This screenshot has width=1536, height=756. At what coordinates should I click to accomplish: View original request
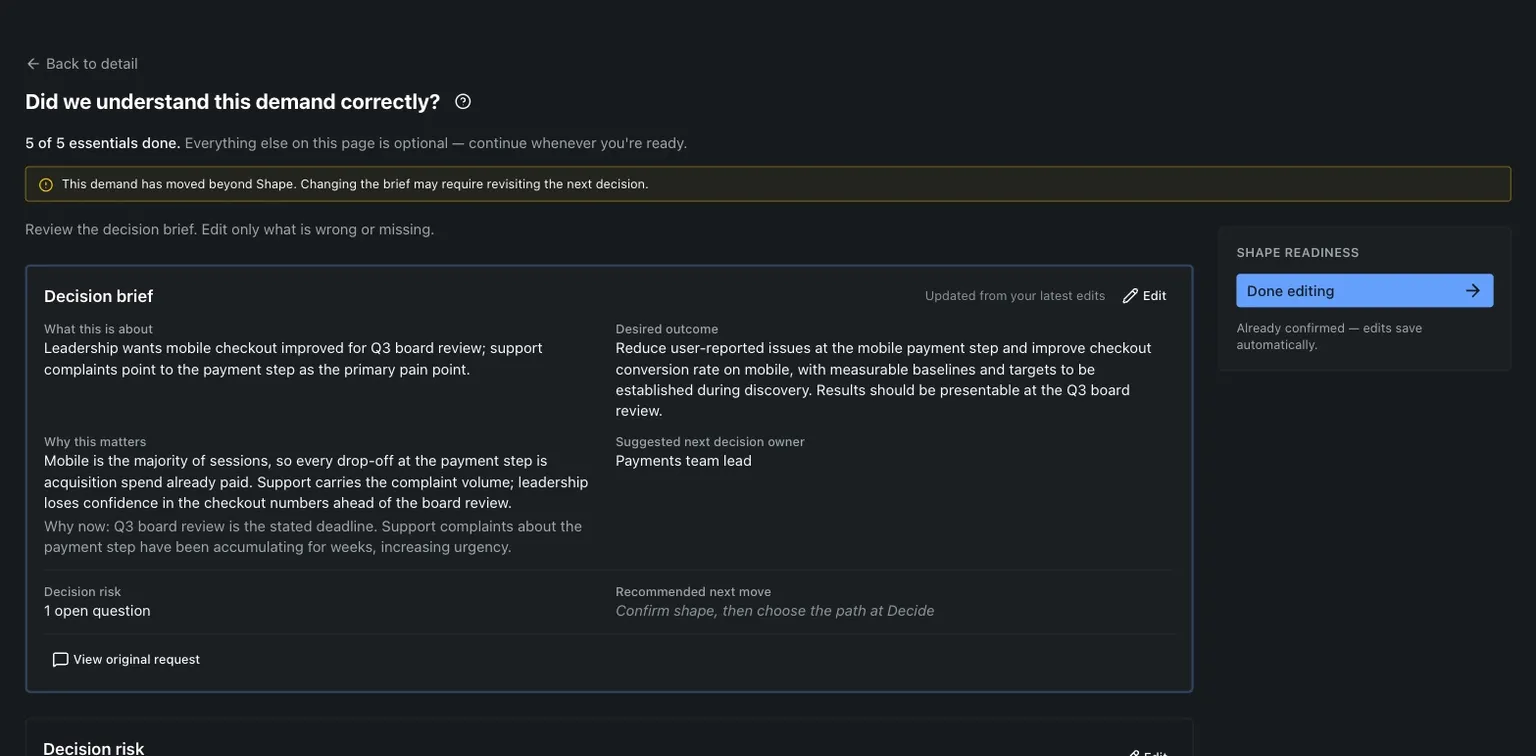[126, 660]
